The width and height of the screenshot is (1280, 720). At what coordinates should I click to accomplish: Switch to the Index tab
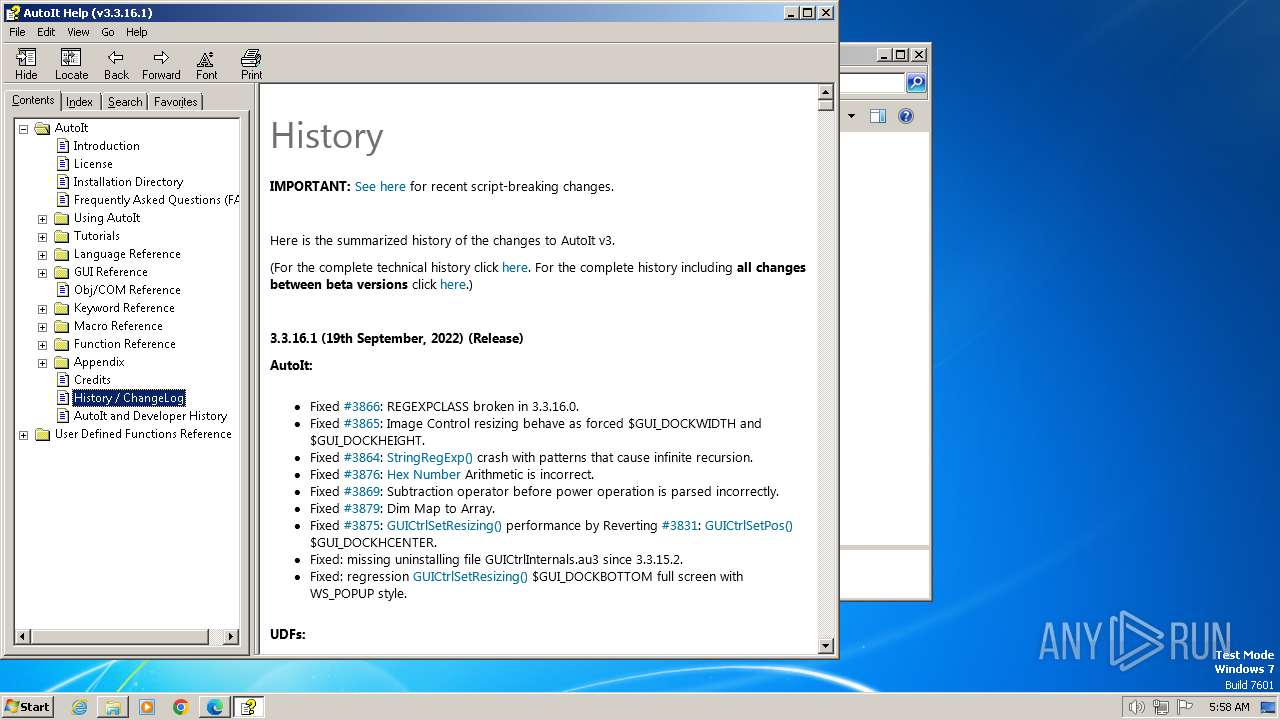click(x=80, y=102)
